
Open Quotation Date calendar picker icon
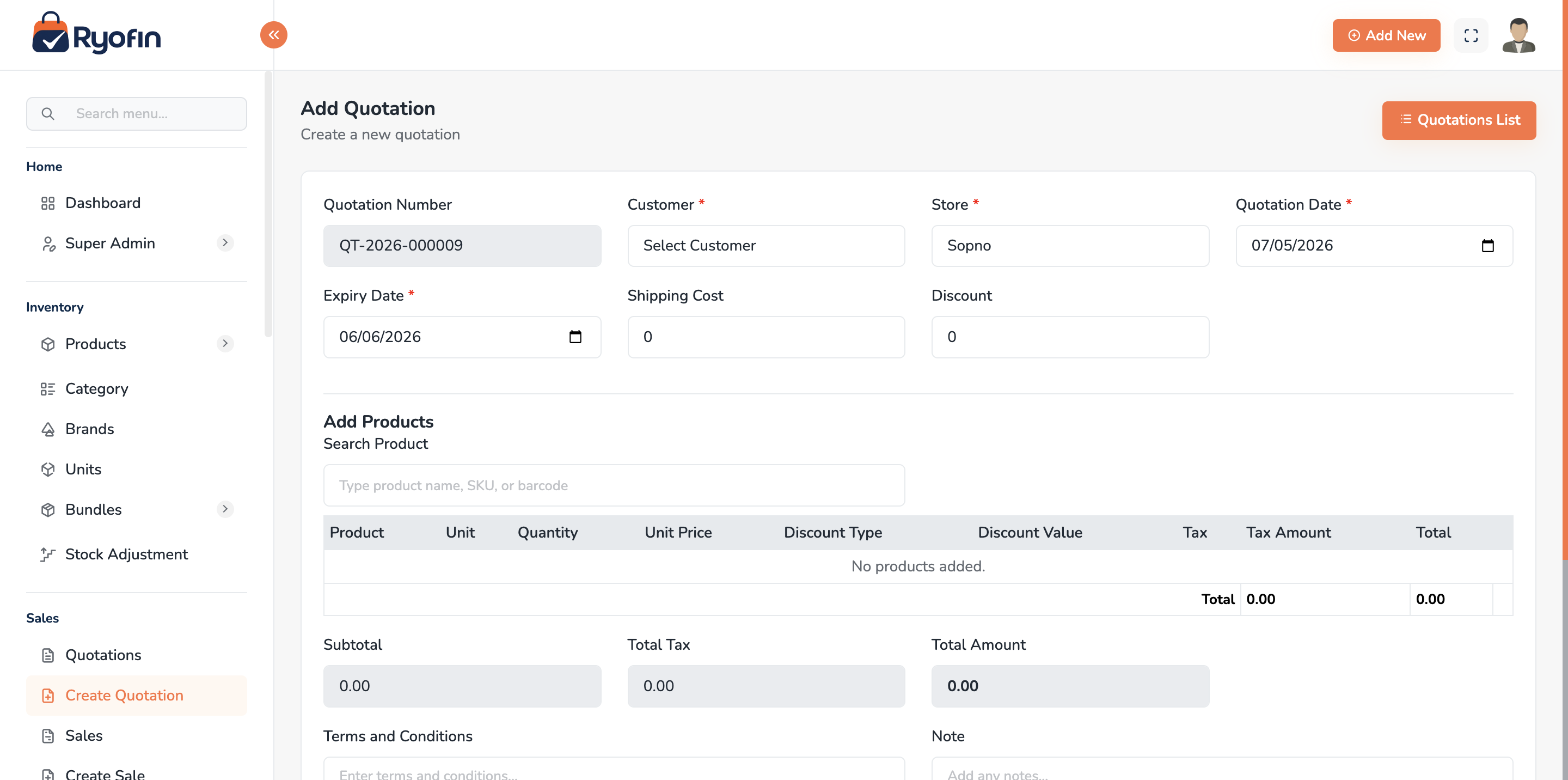tap(1487, 246)
